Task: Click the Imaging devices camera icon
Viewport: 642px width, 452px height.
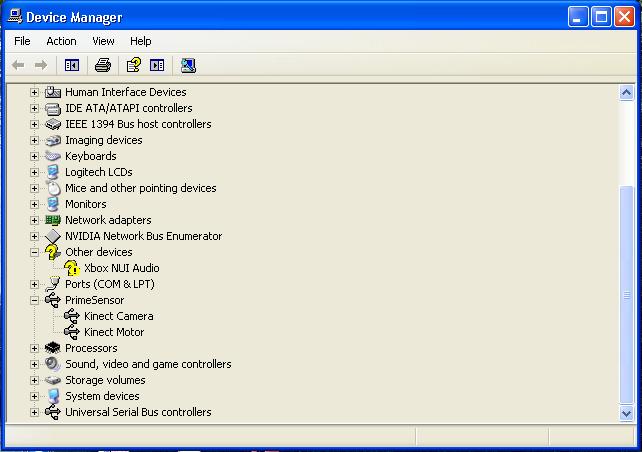Action: tap(53, 140)
